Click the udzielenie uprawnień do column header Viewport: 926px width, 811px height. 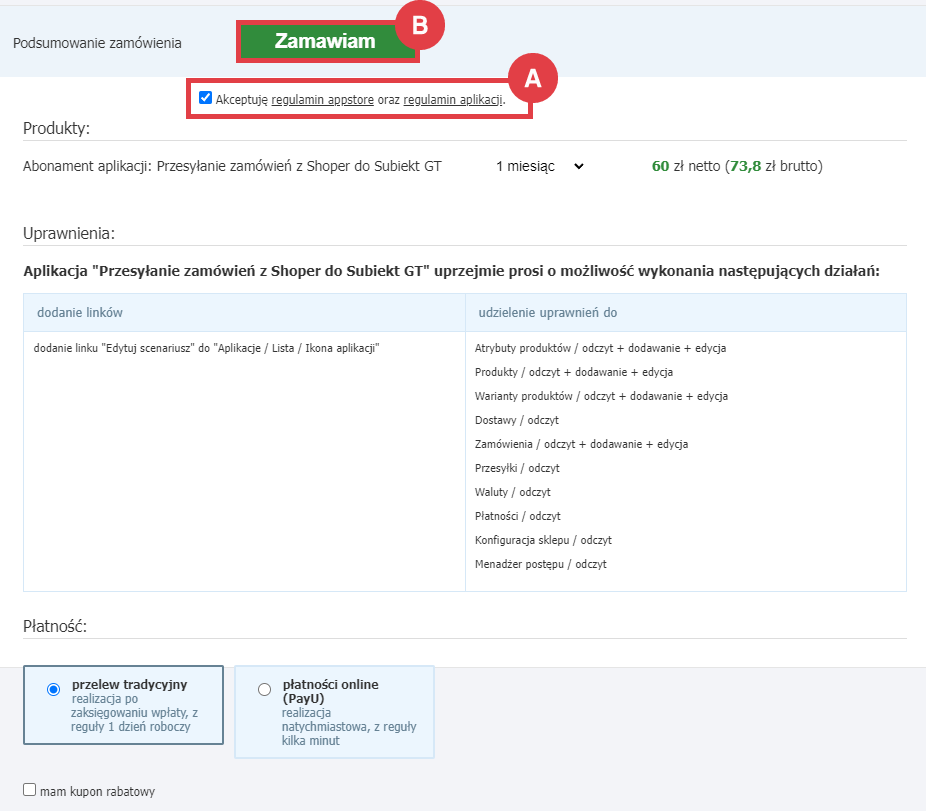[x=548, y=313]
